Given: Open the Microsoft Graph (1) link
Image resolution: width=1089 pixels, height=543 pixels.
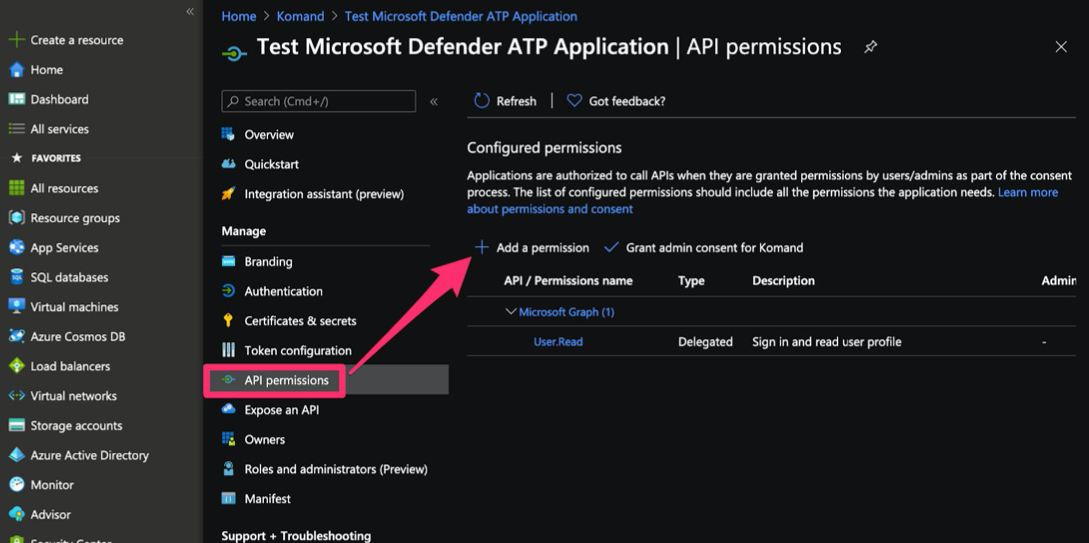Looking at the screenshot, I should pyautogui.click(x=567, y=312).
